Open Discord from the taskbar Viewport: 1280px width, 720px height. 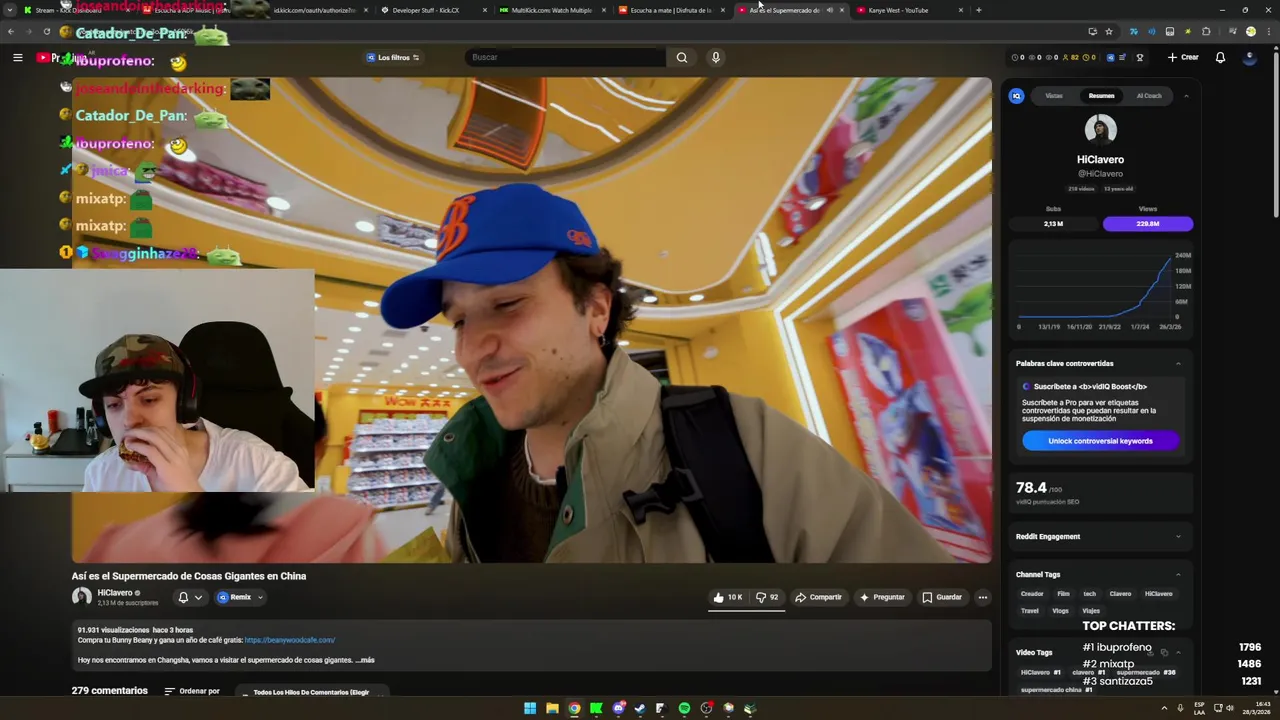618,708
